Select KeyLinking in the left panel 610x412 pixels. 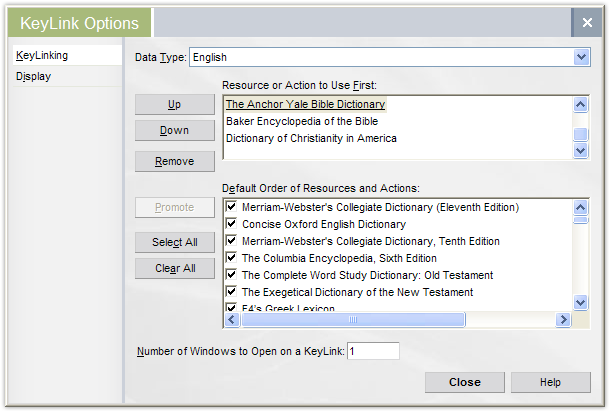[x=67, y=55]
